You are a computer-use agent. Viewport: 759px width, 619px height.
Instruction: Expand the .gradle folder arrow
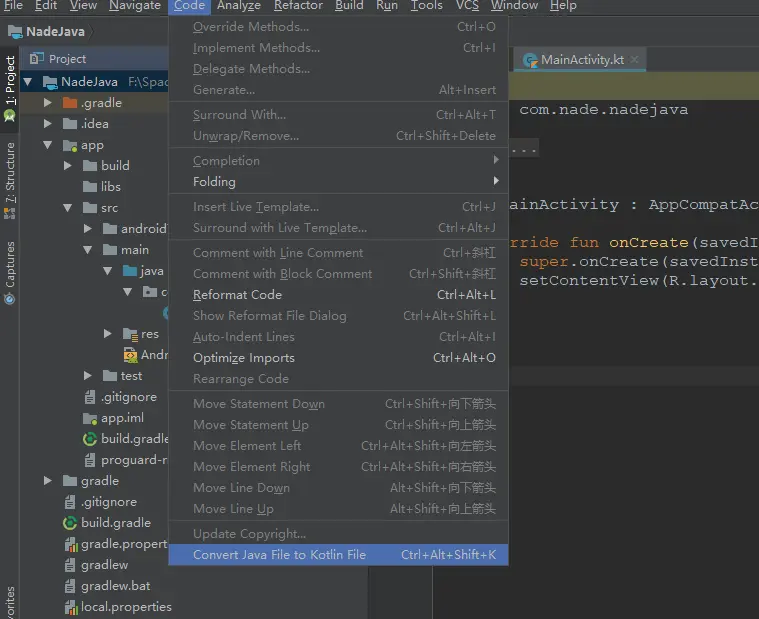47,103
